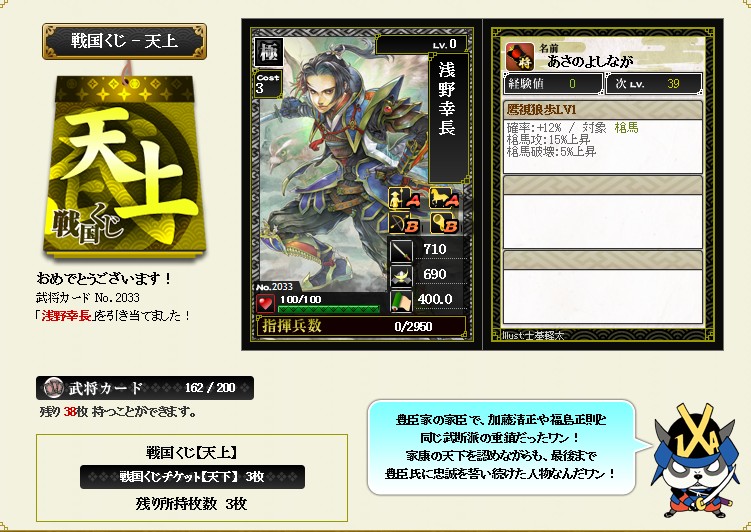Screen dimensions: 751x532
Task: Click the strategy scroll stat icon
Action: (x=401, y=301)
